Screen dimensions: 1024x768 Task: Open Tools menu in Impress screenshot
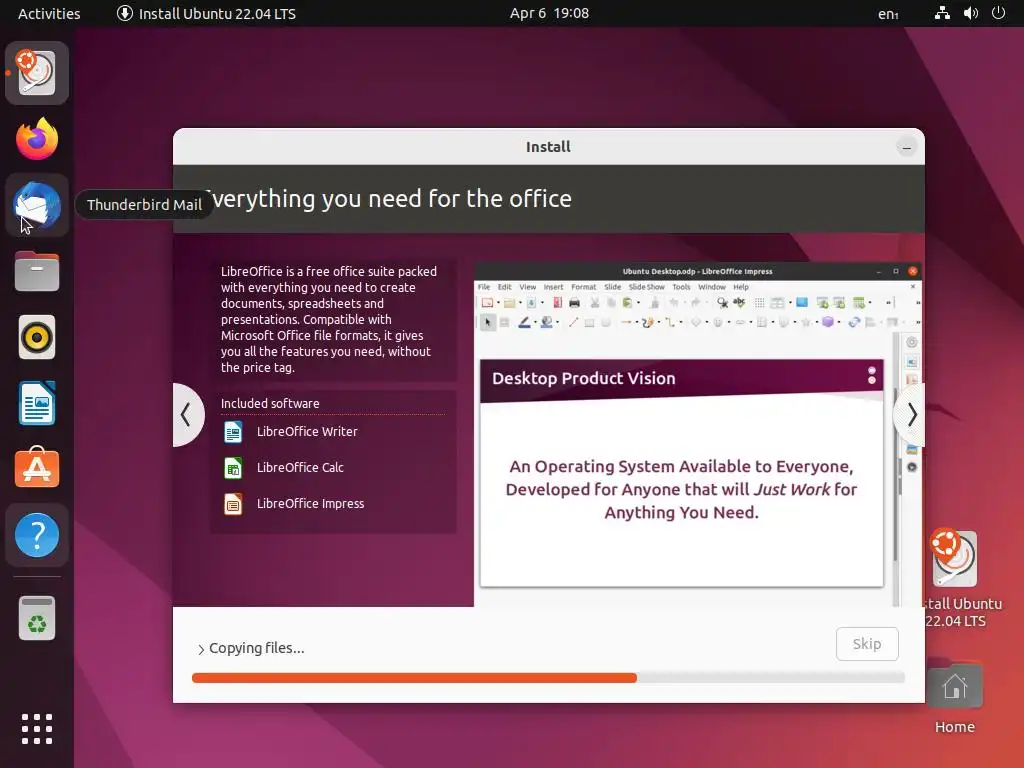point(681,287)
